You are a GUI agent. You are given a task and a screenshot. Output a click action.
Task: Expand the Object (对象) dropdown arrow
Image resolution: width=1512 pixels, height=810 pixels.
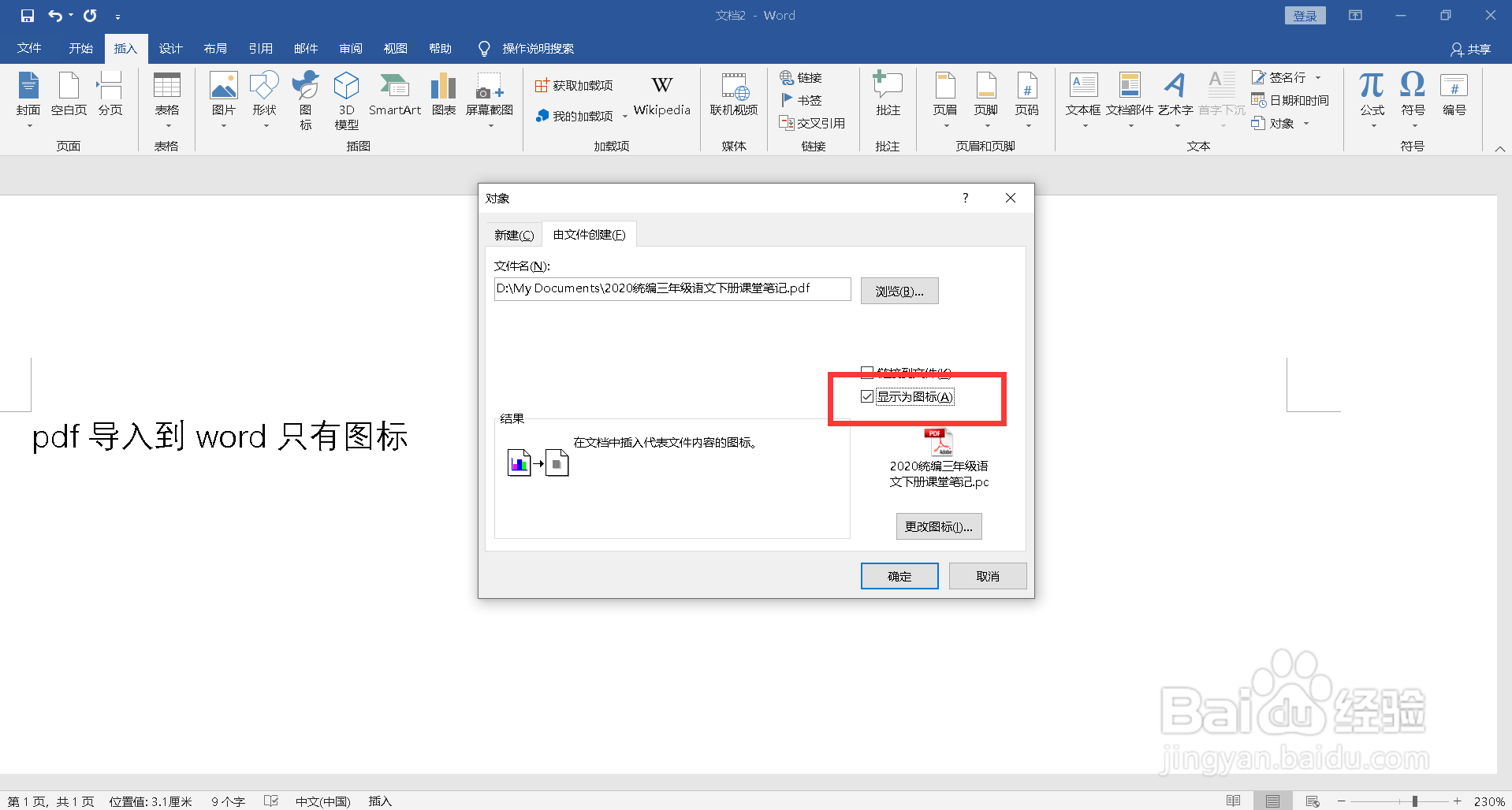(1306, 124)
